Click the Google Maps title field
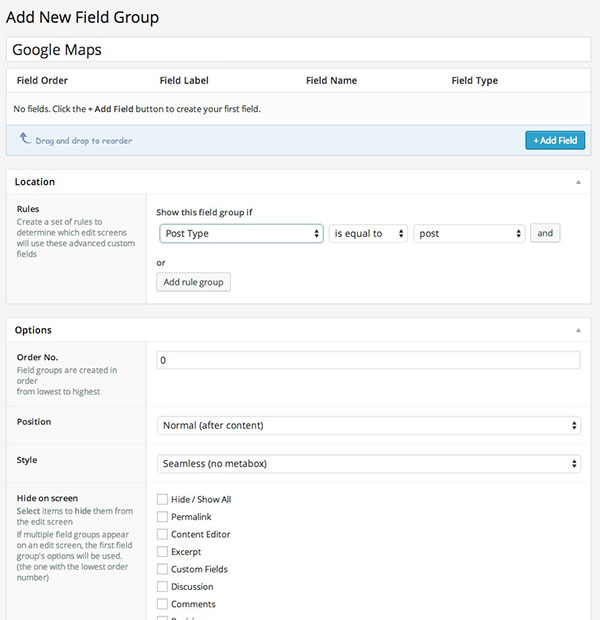This screenshot has height=620, width=600. point(298,49)
